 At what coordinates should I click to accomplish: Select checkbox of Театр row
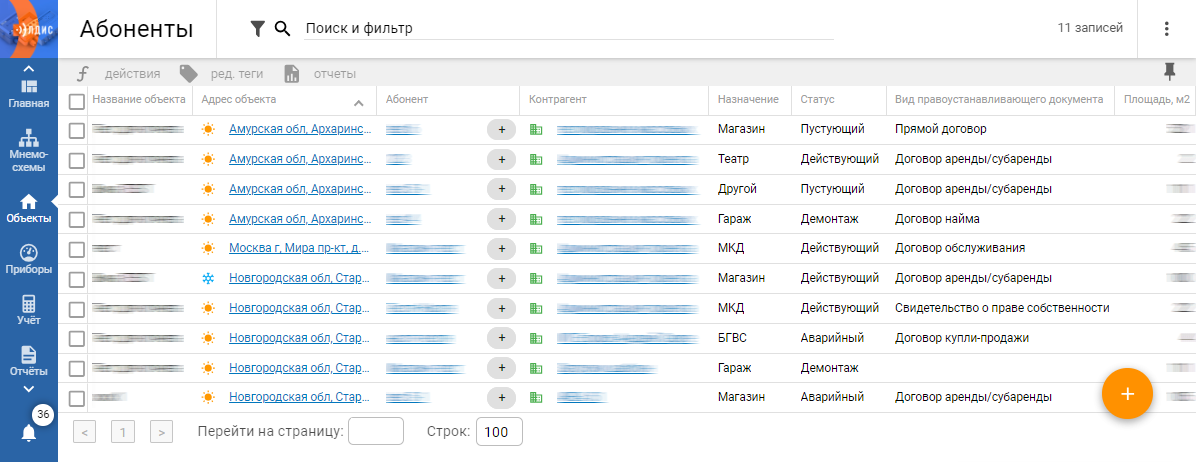click(76, 160)
